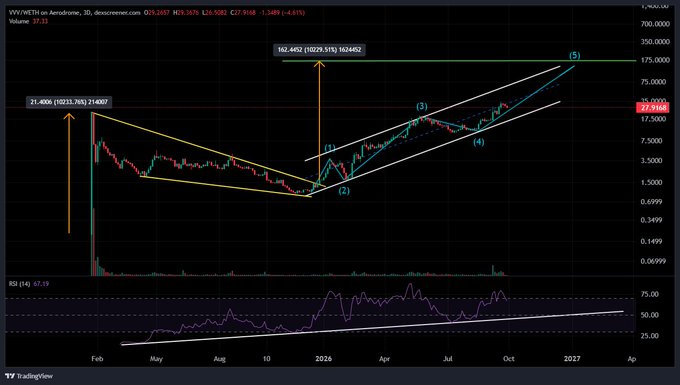Click the Aug date on time axis
This screenshot has width=680, height=385.
(220, 359)
